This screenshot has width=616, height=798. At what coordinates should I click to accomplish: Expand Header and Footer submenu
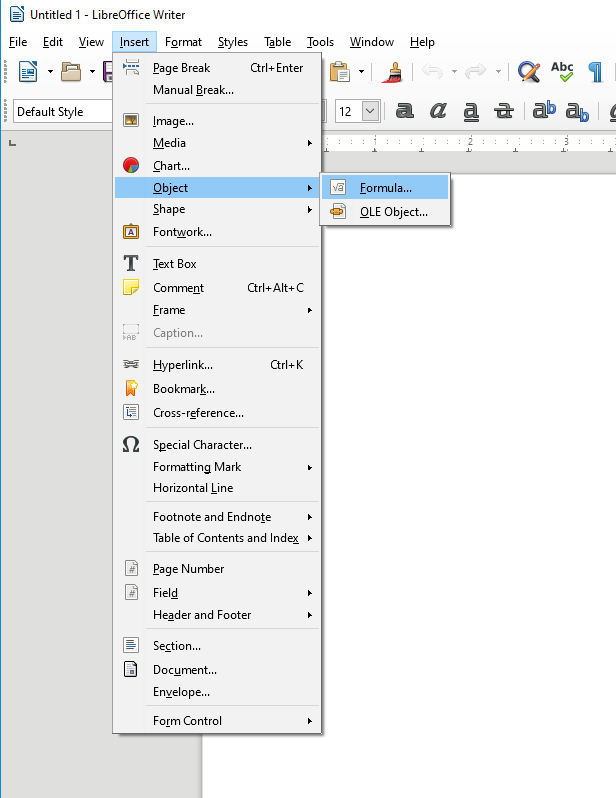point(217,615)
